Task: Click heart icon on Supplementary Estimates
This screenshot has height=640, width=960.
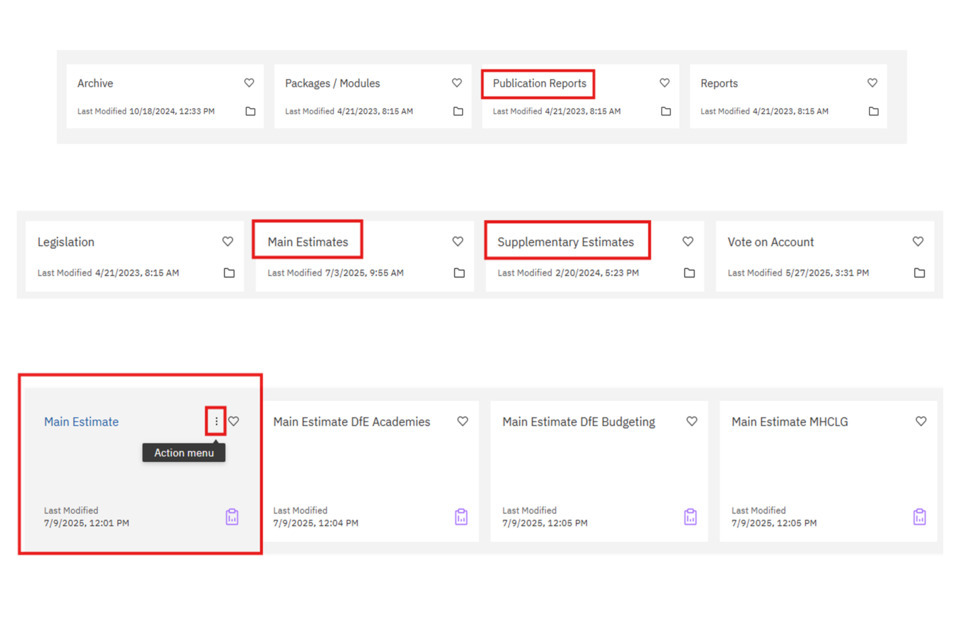Action: 687,242
